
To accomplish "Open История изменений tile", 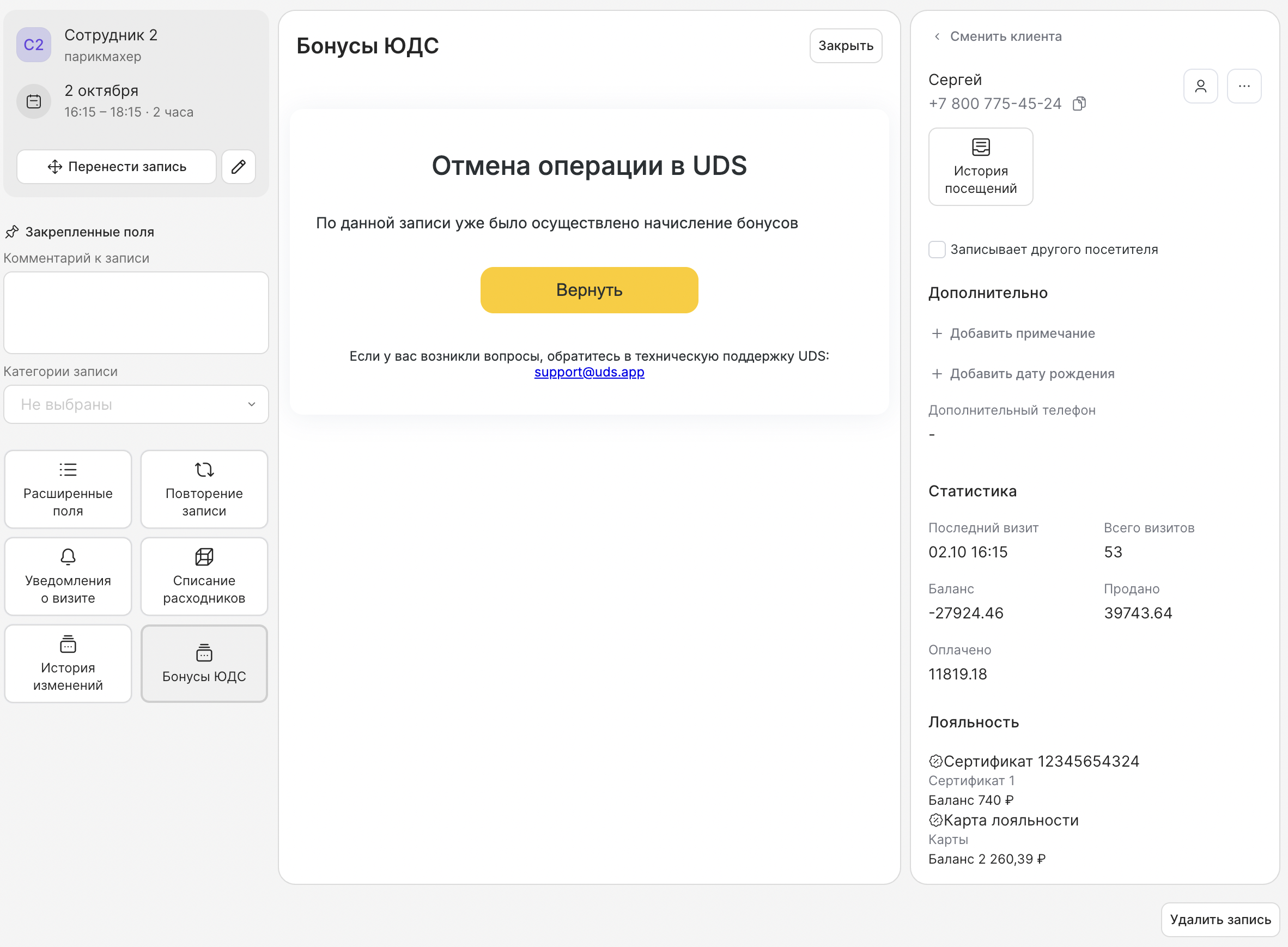I will pos(68,664).
